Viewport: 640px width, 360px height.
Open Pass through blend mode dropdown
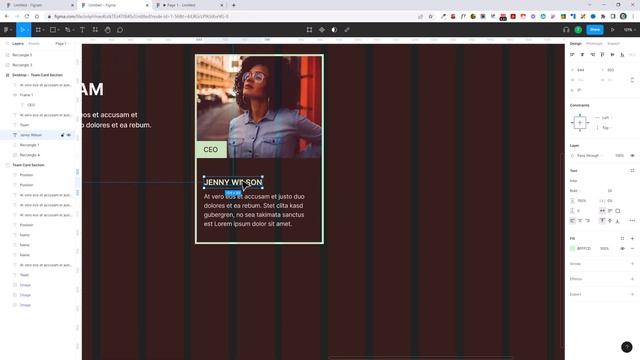coord(589,156)
